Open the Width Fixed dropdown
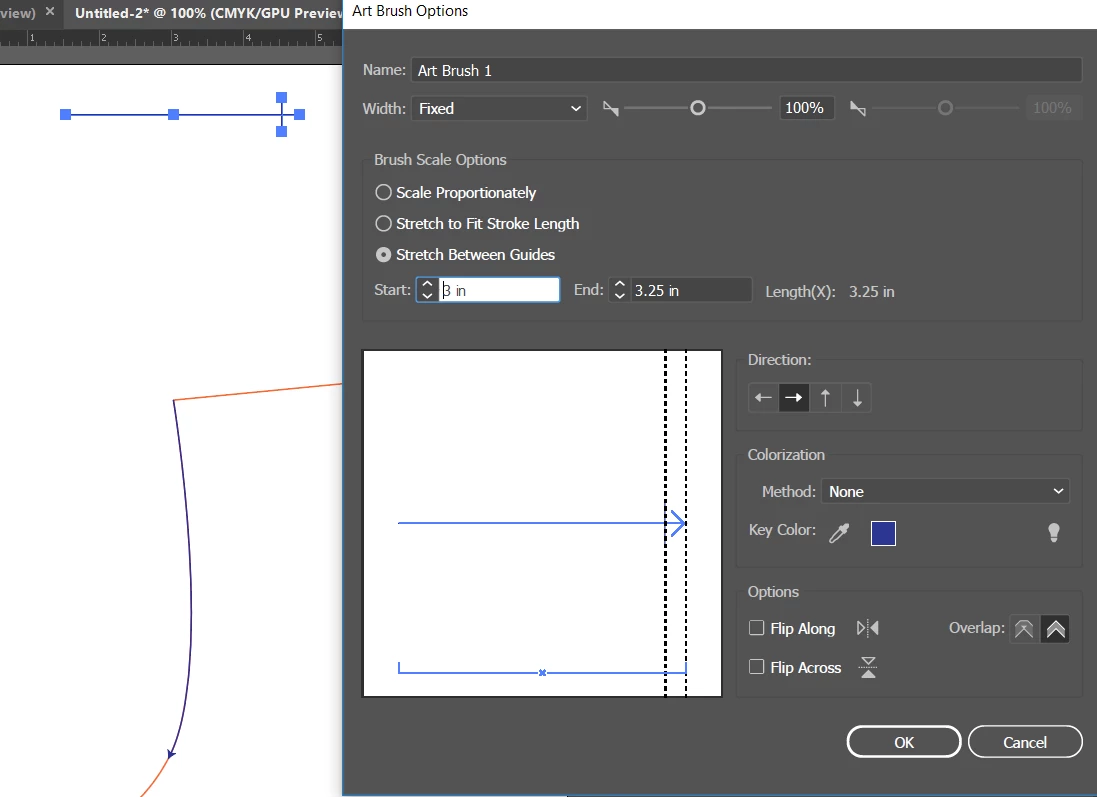The height and width of the screenshot is (797, 1097). [x=499, y=108]
